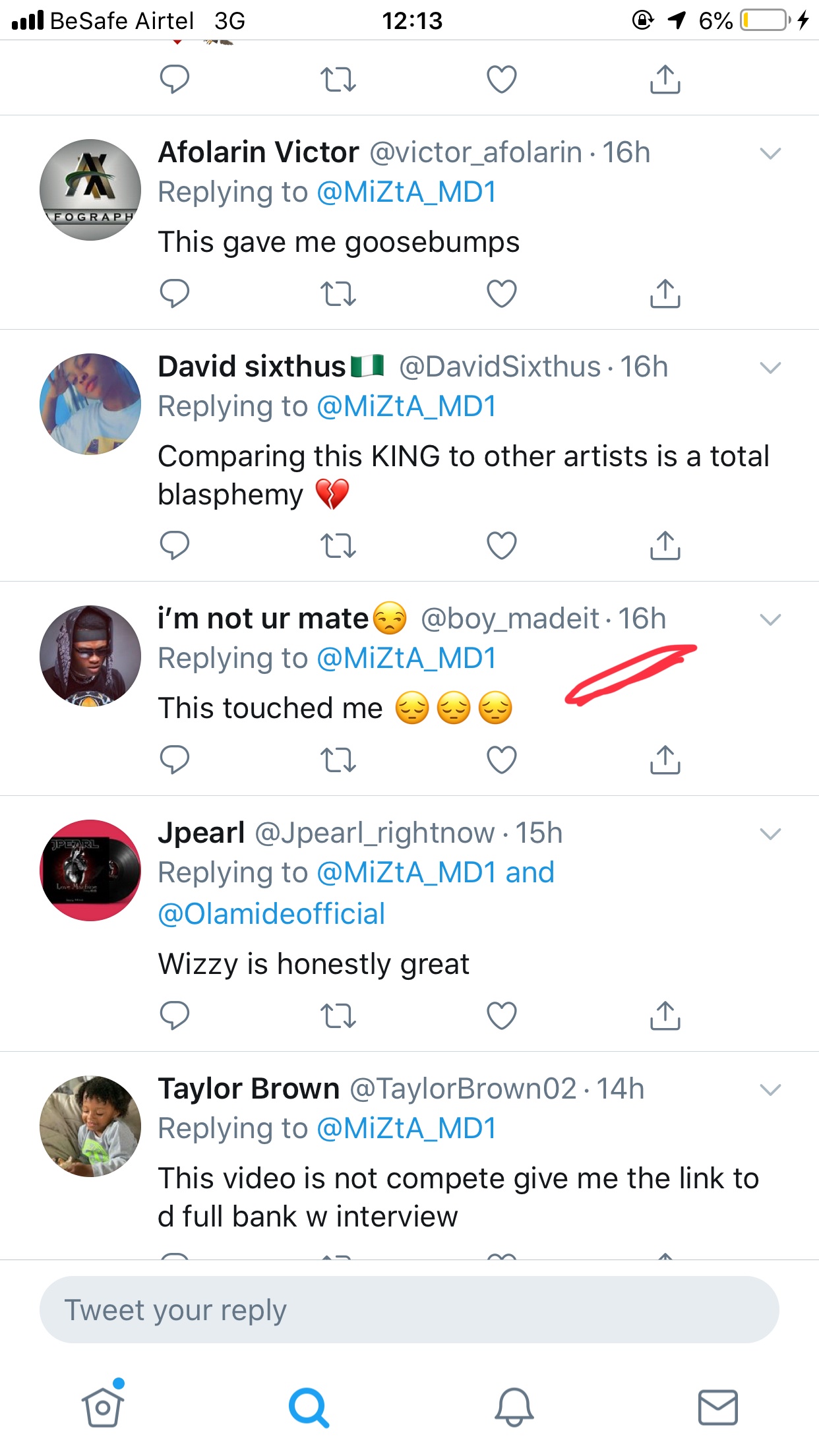Image resolution: width=819 pixels, height=1456 pixels.
Task: Share Afolarin Victor's goosebumps tweet
Action: pyautogui.click(x=665, y=293)
